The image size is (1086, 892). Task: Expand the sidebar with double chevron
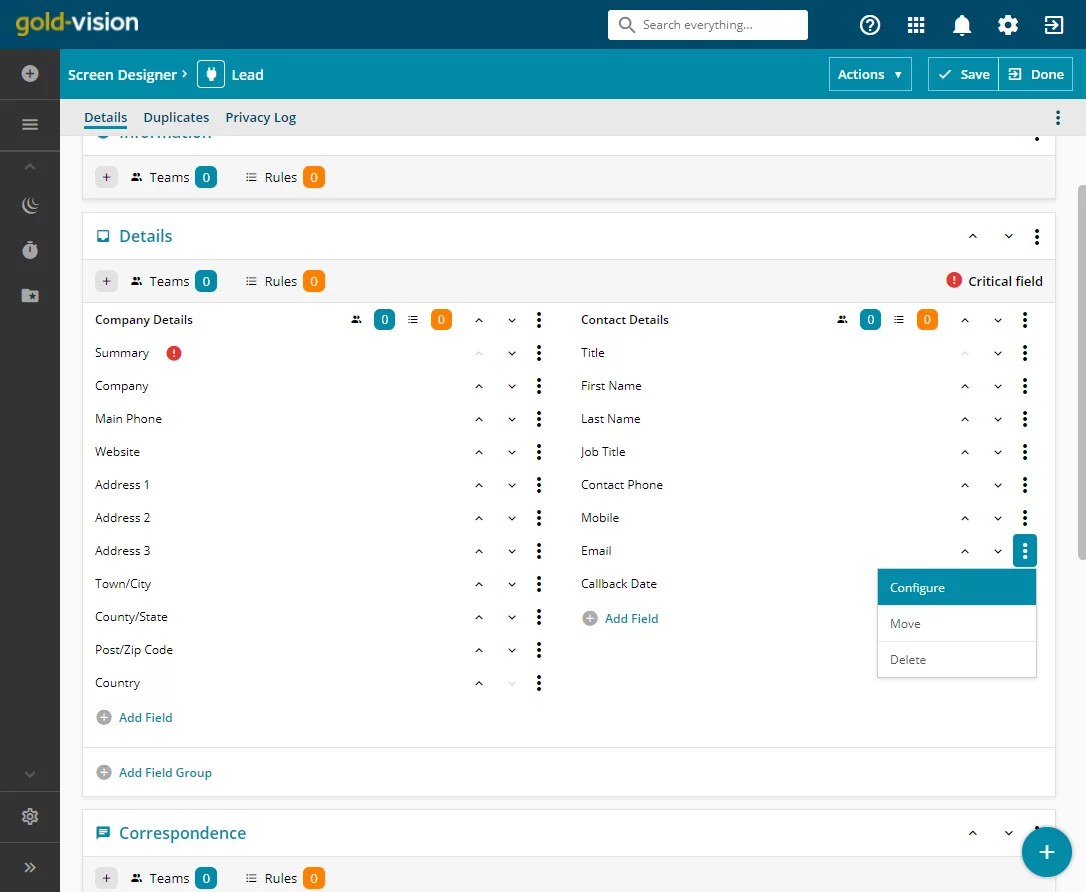coord(30,867)
